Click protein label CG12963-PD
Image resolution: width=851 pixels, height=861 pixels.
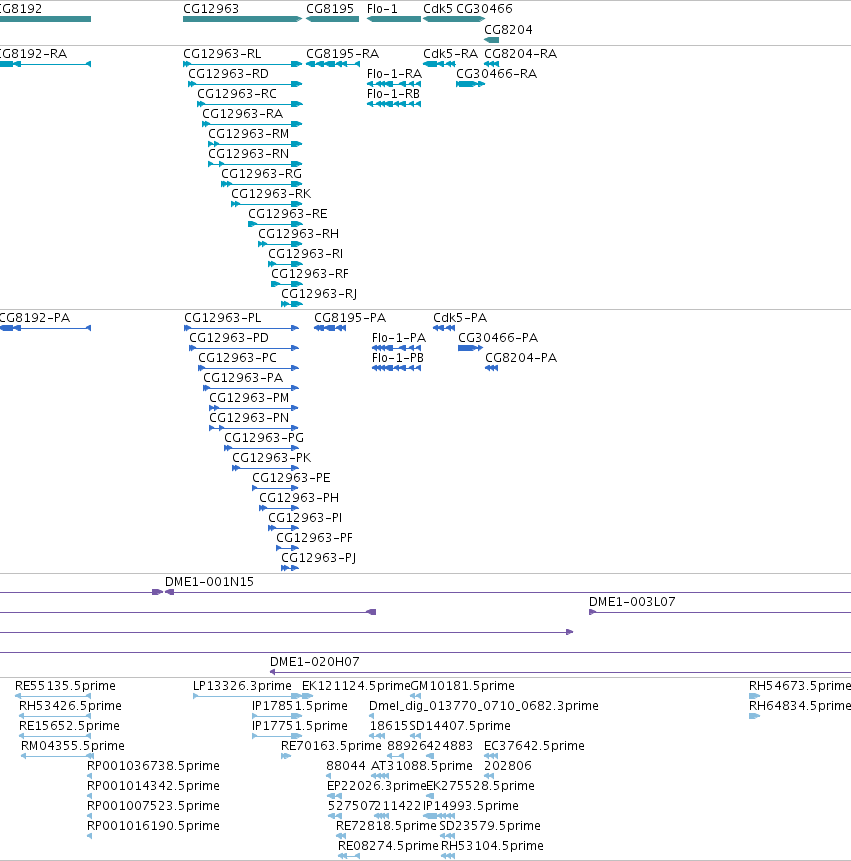(229, 338)
